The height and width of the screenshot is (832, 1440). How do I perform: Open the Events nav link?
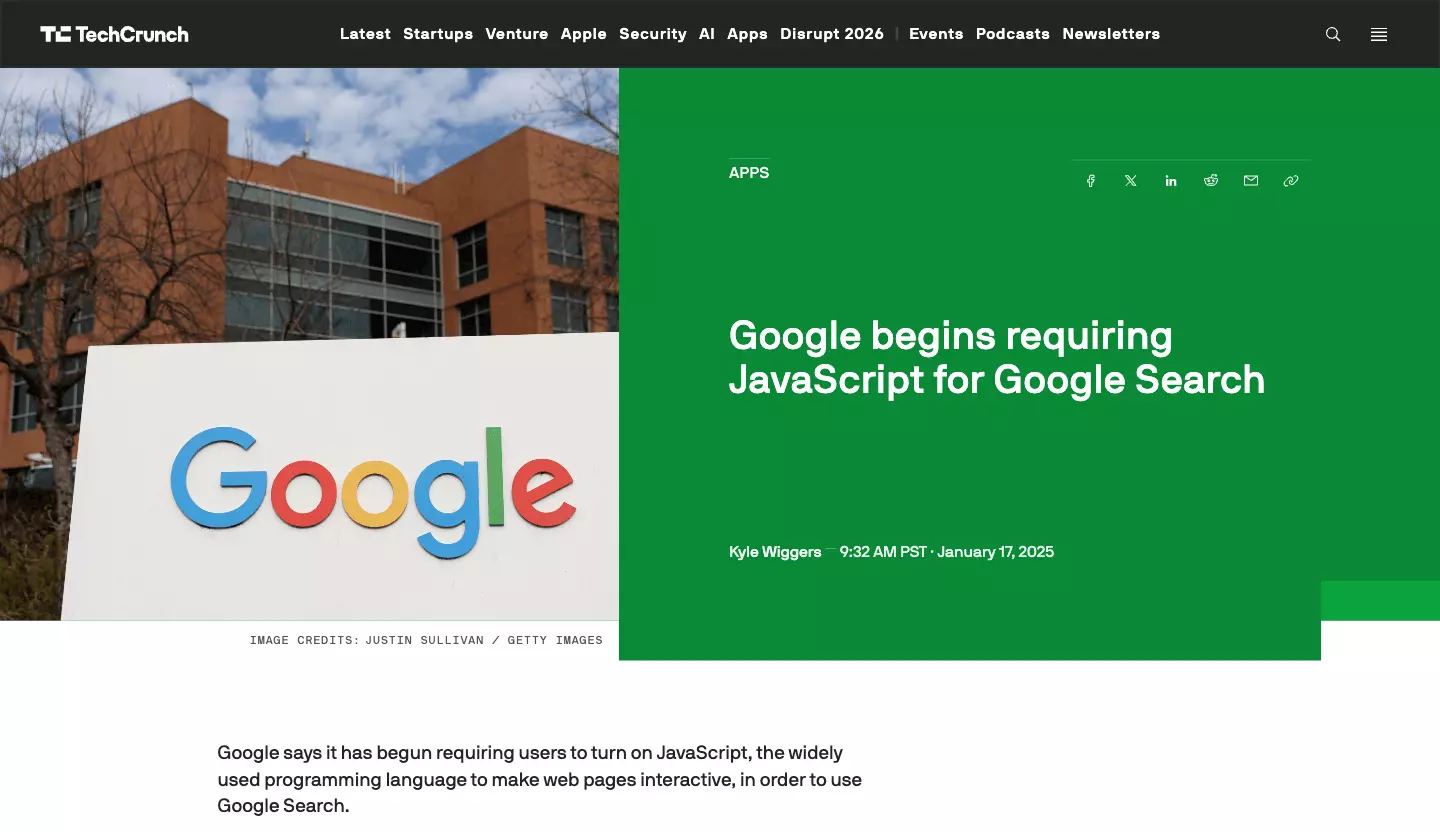[936, 34]
